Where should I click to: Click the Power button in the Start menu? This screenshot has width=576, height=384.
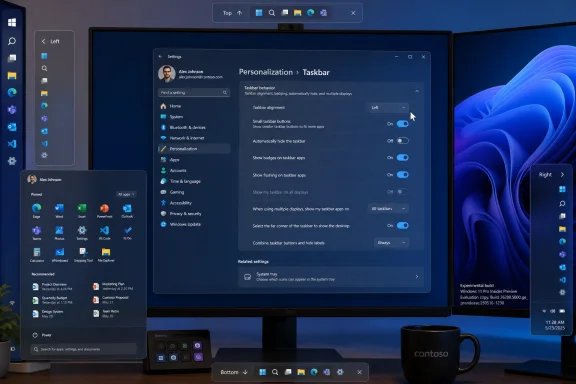coord(42,335)
